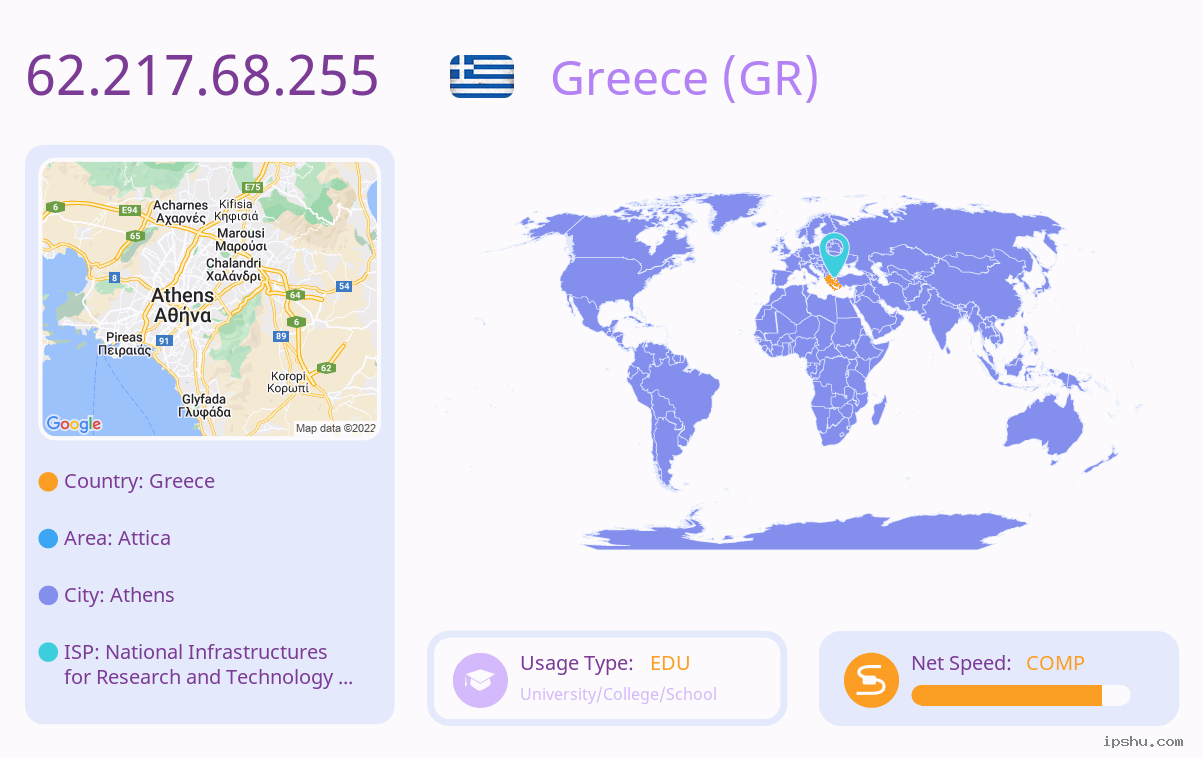The width and height of the screenshot is (1203, 758).
Task: Click the Greece flag icon
Action: click(482, 77)
